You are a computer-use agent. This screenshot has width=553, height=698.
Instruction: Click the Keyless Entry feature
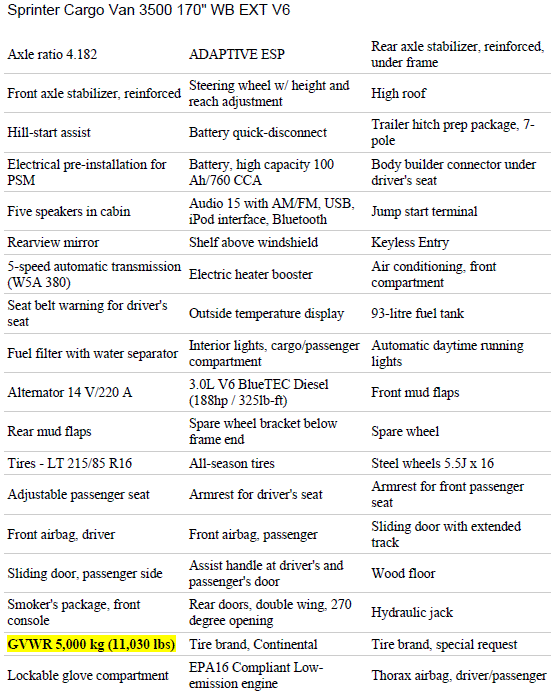(x=410, y=243)
